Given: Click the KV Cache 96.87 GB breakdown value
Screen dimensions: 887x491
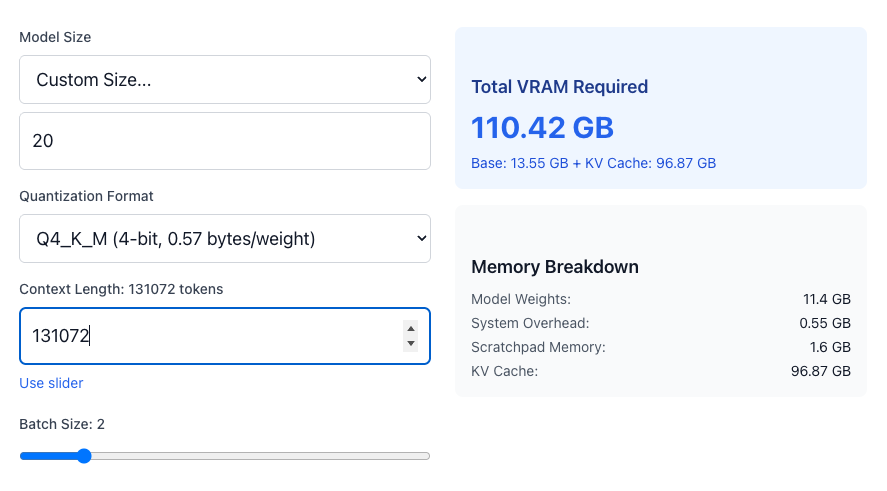Looking at the screenshot, I should coord(820,371).
